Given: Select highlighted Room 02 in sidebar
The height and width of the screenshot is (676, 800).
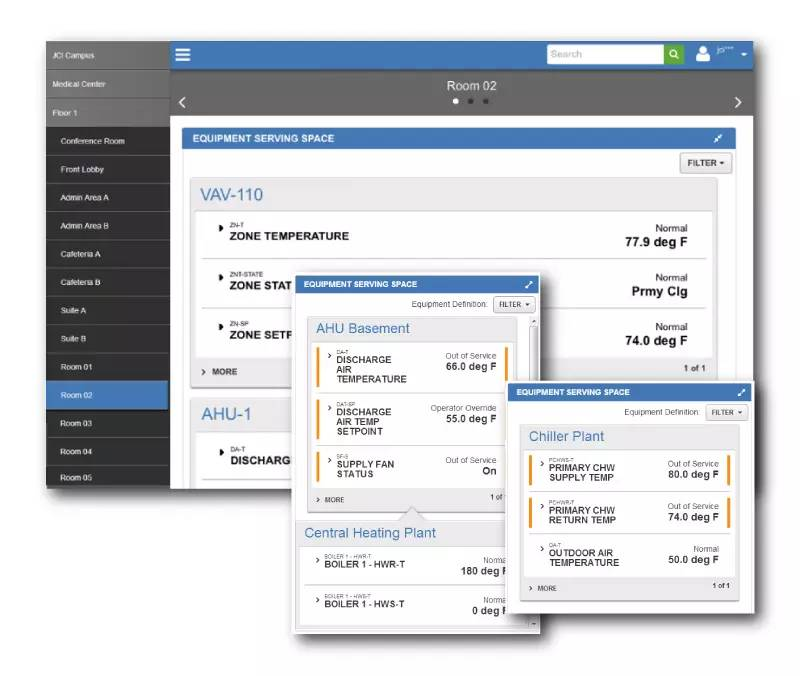Looking at the screenshot, I should point(108,395).
